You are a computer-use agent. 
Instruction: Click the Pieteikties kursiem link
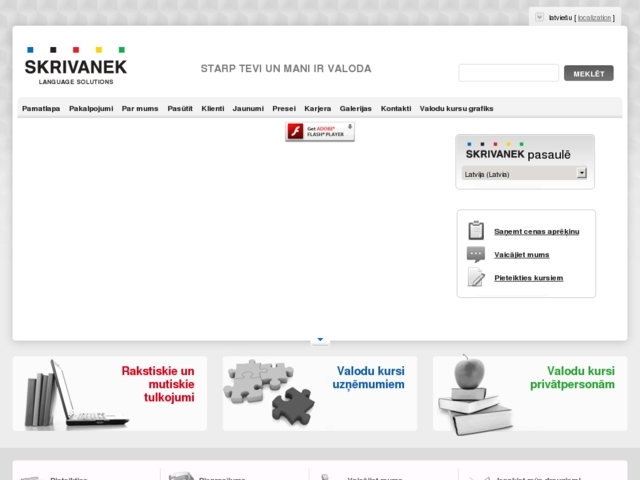(528, 277)
